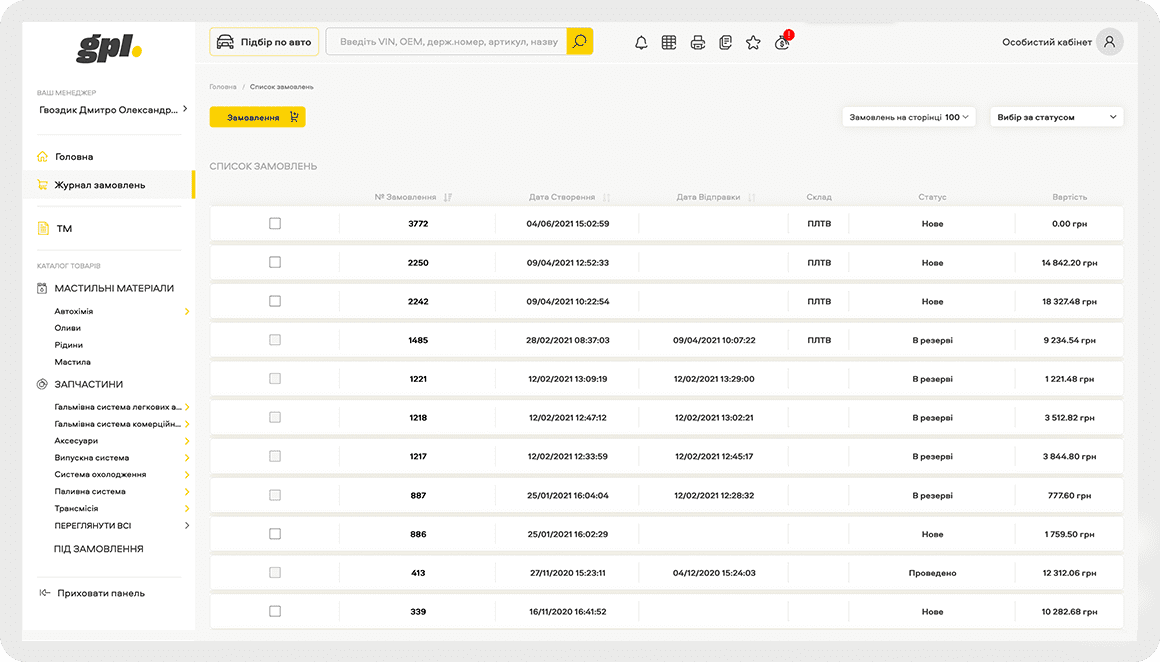
Task: Click the yellow Замовлення button
Action: (257, 117)
